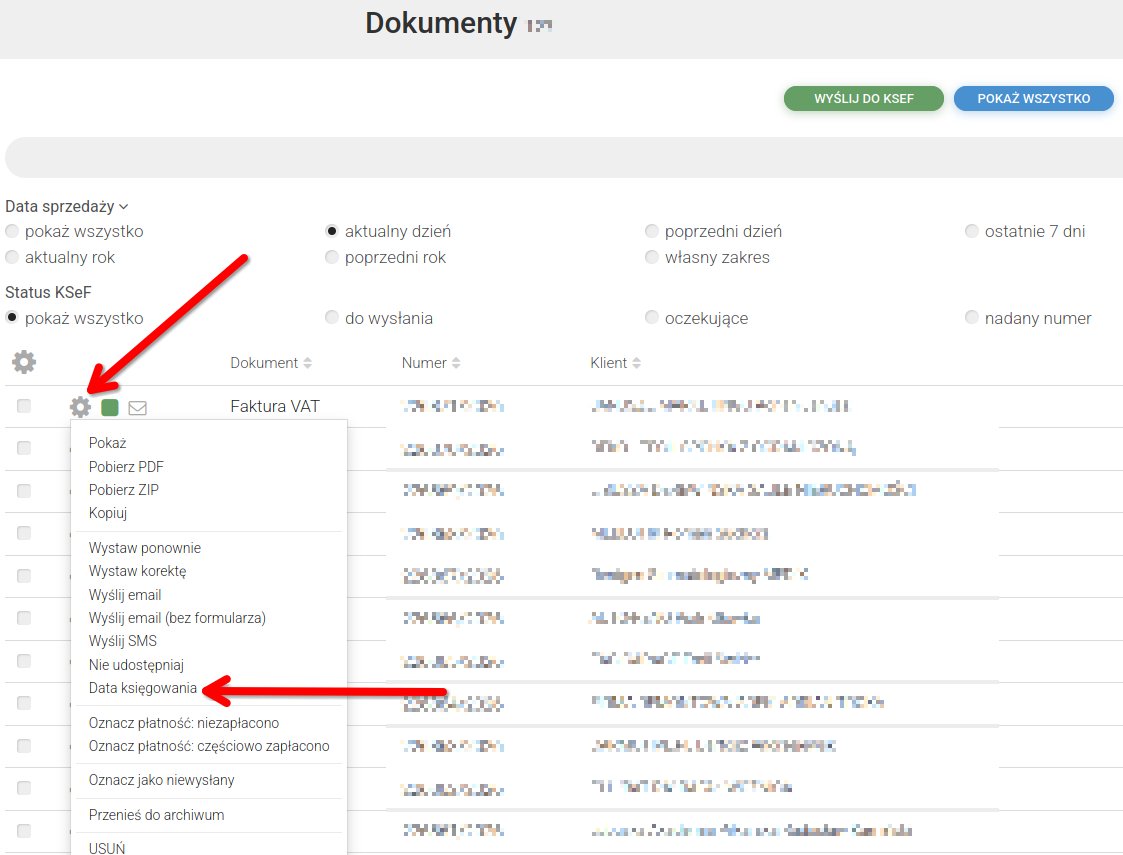
Task: Choose 'Nie udostępniaj' in the menu
Action: click(x=136, y=665)
